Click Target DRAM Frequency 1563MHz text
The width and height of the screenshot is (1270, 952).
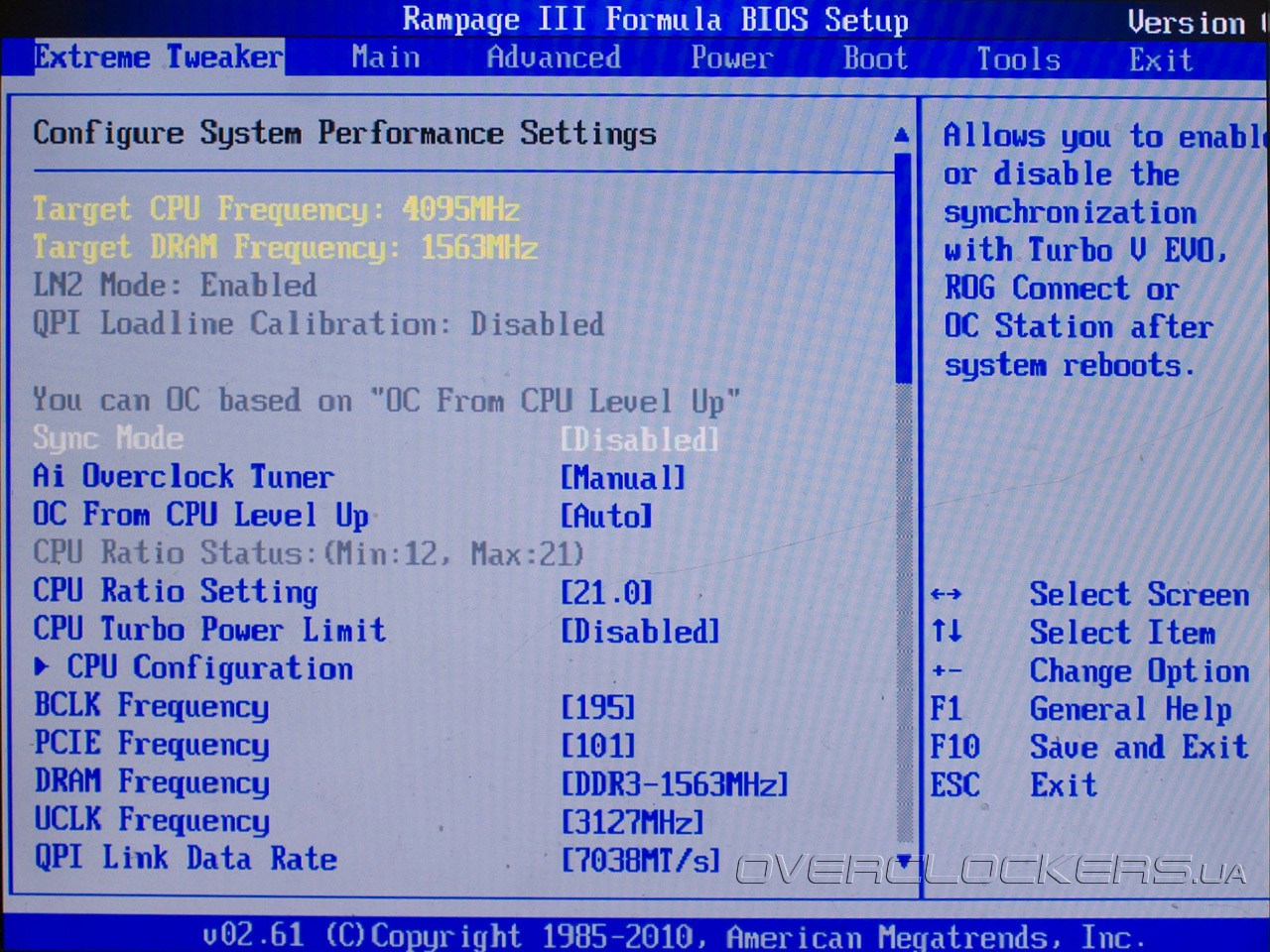click(x=285, y=247)
